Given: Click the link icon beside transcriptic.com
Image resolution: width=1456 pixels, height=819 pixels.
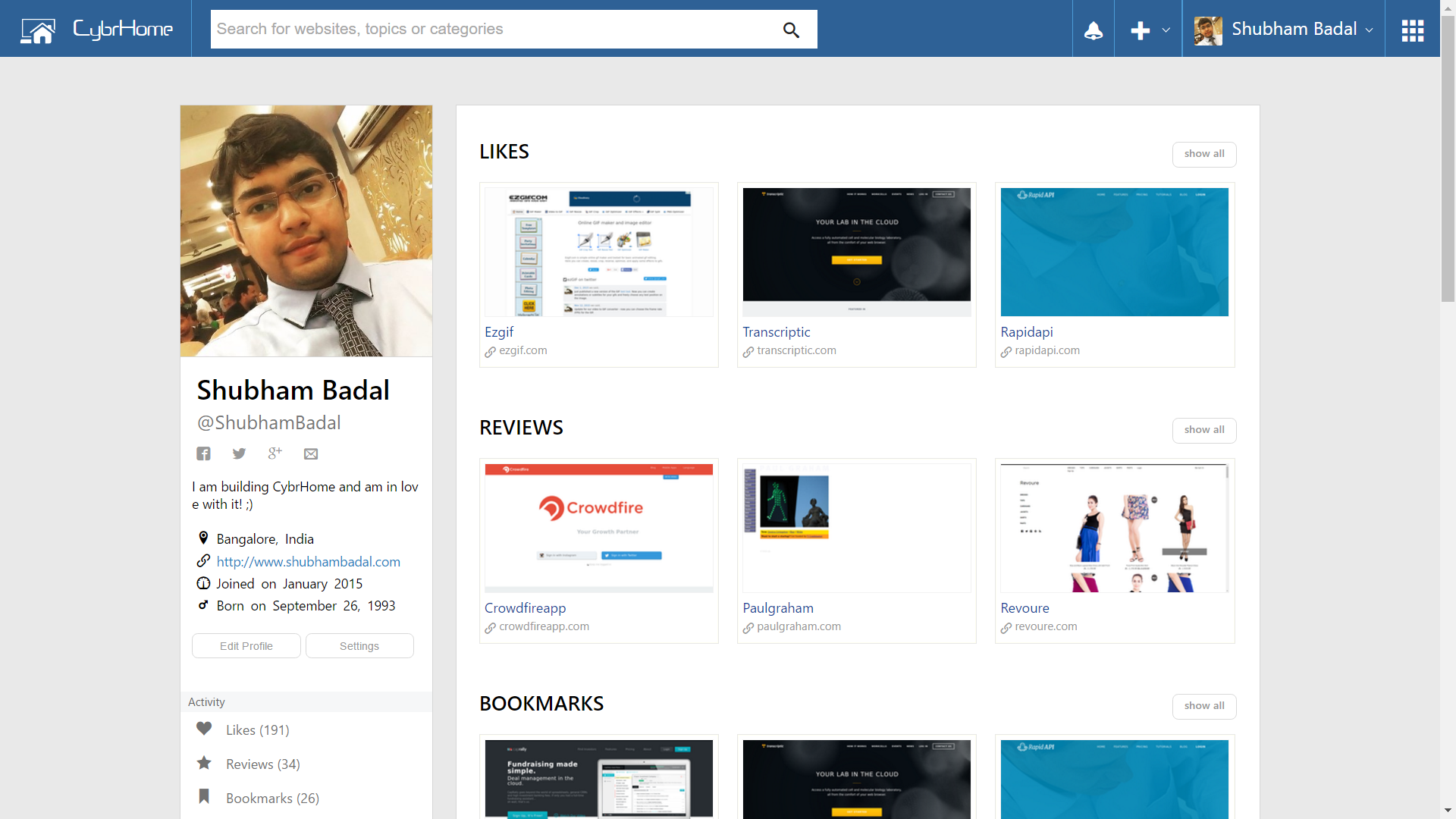Looking at the screenshot, I should (x=748, y=352).
